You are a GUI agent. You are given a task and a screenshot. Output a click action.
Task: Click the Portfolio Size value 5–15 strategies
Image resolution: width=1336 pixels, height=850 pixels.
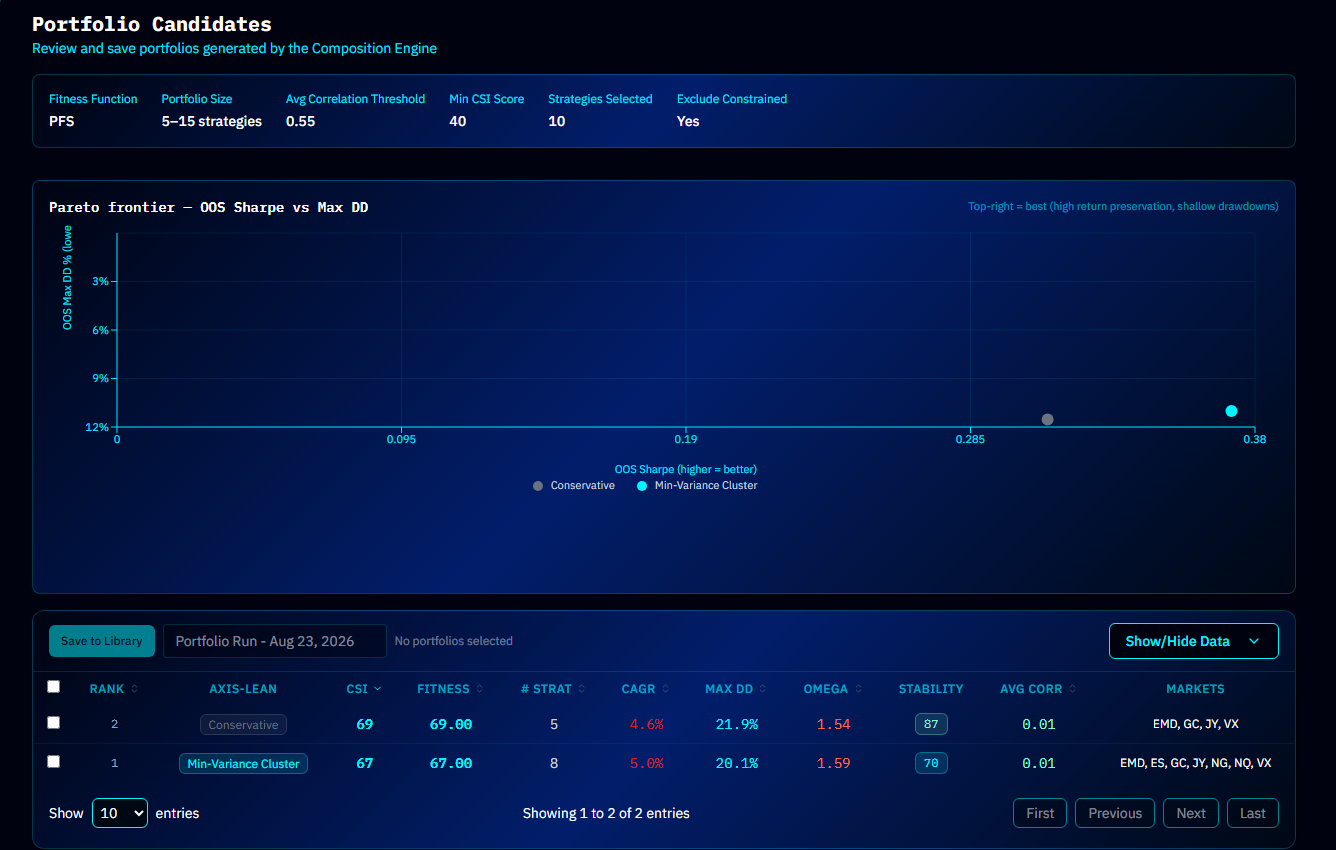coord(212,121)
